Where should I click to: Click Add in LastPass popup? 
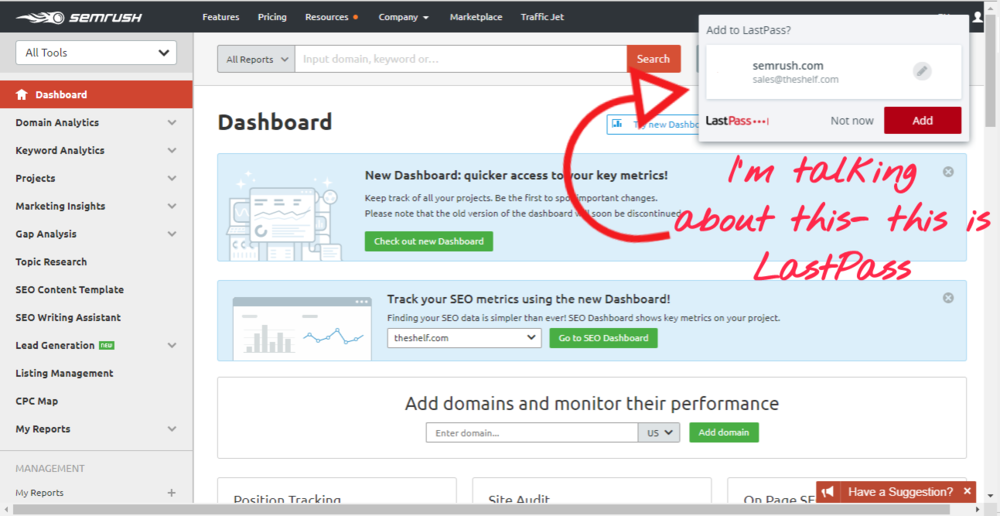(922, 121)
